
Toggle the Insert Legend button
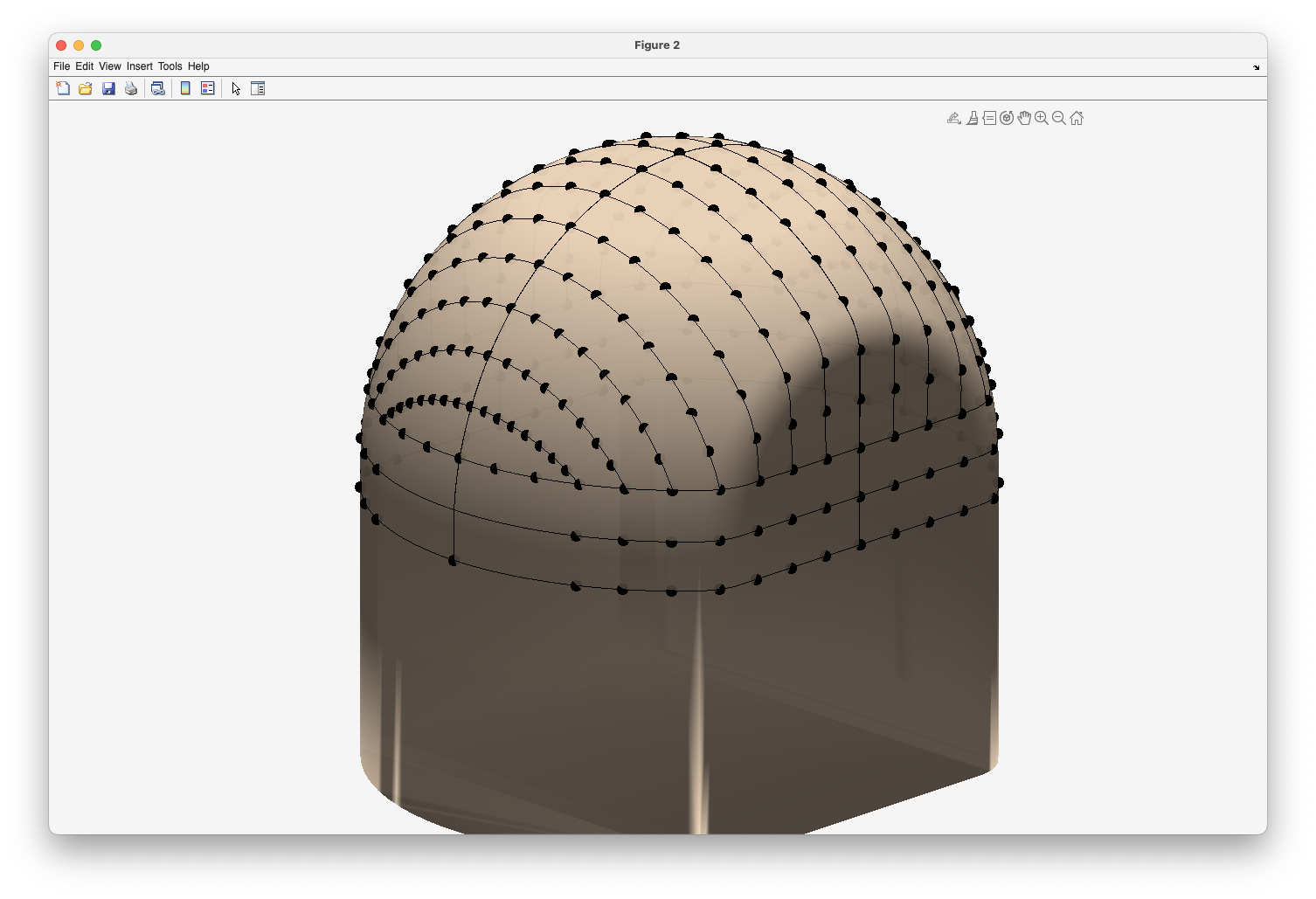tap(208, 88)
